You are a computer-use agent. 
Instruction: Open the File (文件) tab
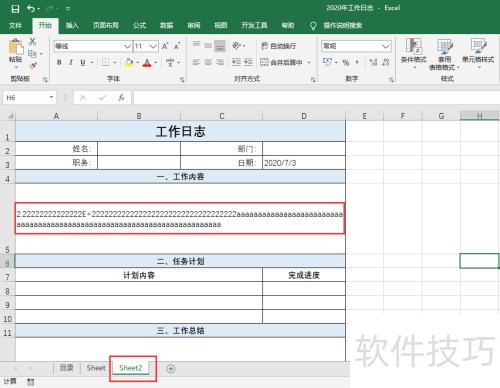pos(15,26)
